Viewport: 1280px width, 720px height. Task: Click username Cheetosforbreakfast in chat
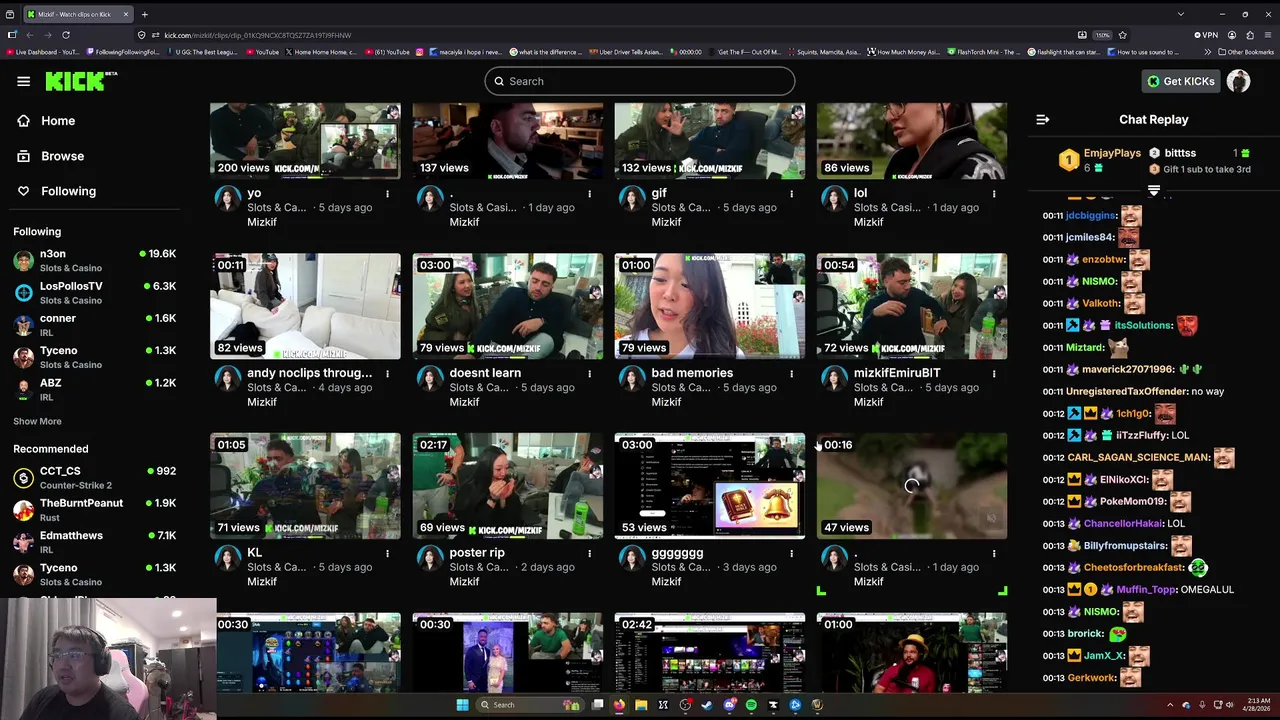(1134, 568)
